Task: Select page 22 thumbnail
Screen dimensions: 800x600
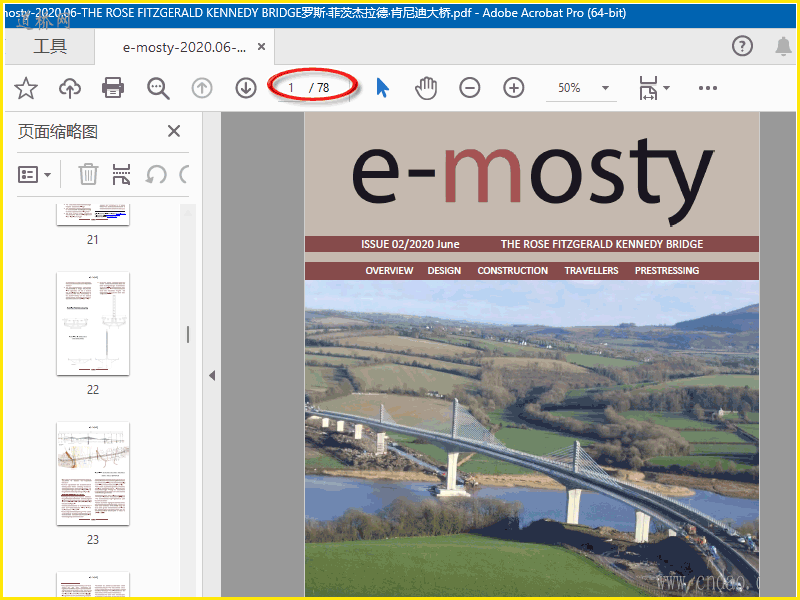Action: [93, 323]
